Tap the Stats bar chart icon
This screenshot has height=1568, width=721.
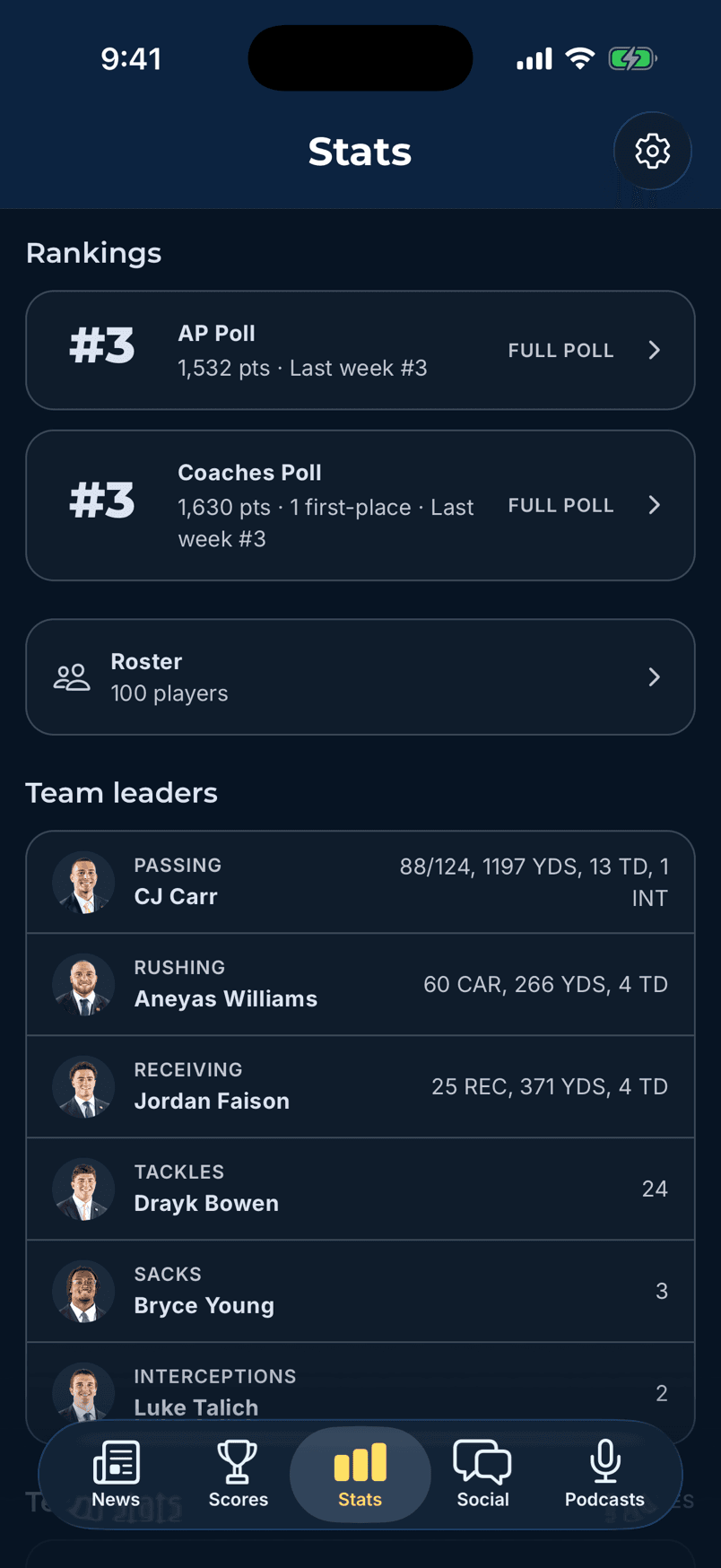[360, 1462]
